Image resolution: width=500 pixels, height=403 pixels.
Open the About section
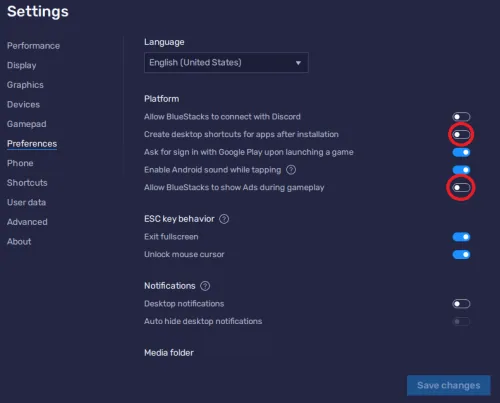(x=19, y=242)
